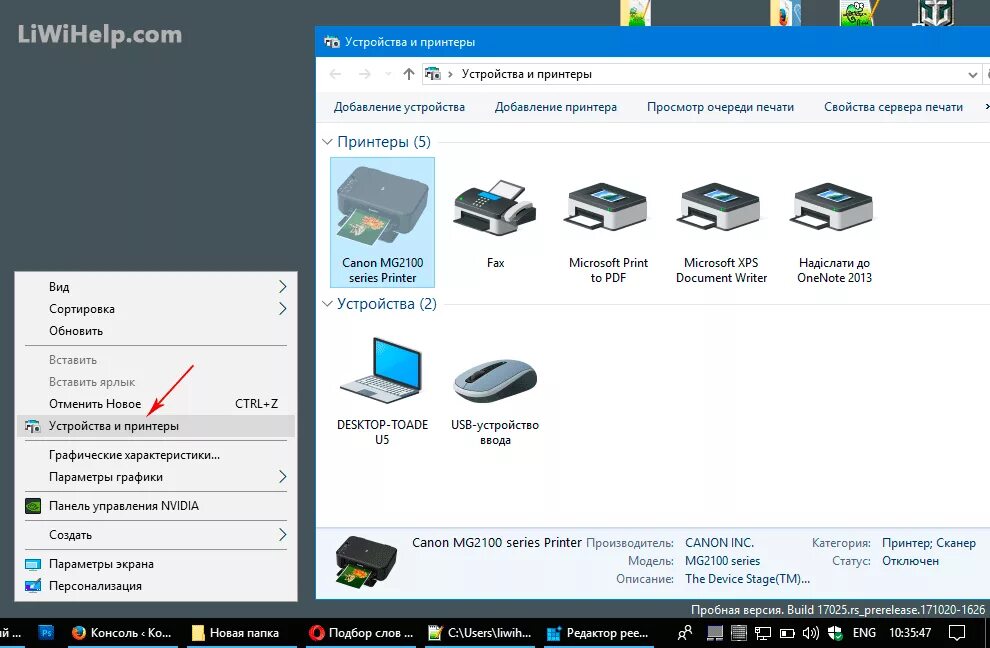
Task: Select the Canon MG2100 series Printer icon
Action: [x=383, y=222]
